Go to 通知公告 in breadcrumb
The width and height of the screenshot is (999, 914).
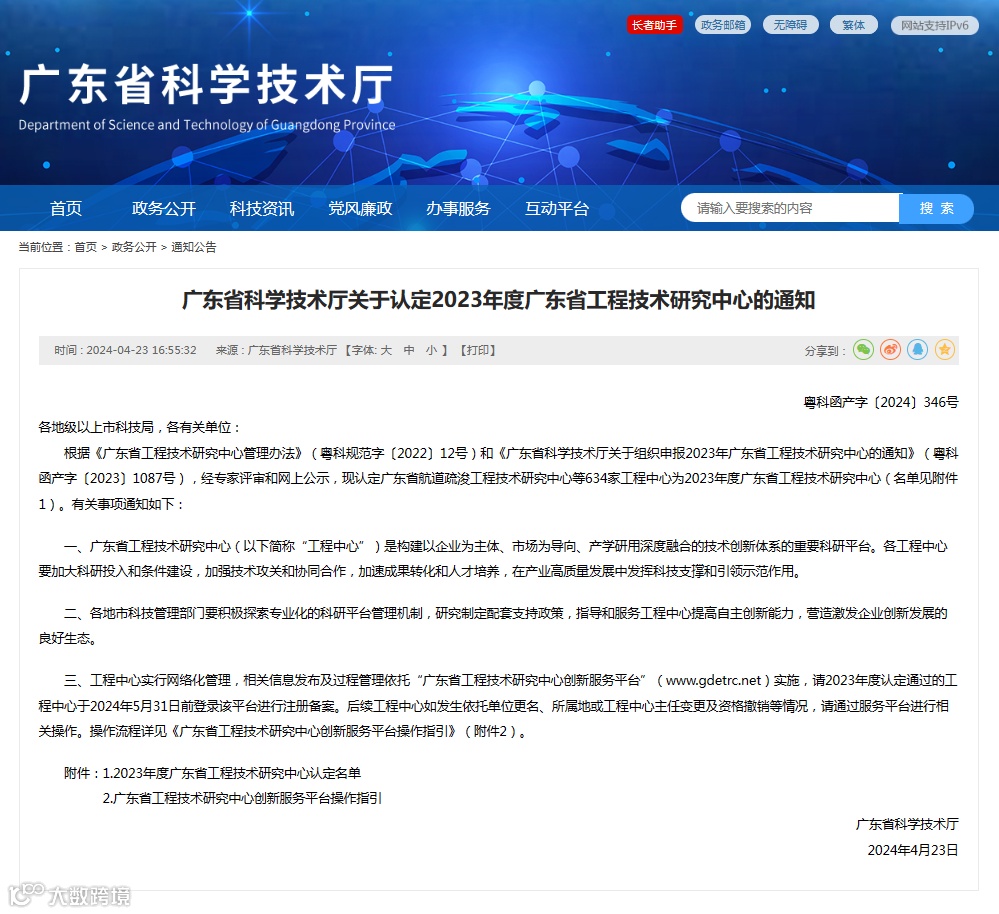point(194,247)
